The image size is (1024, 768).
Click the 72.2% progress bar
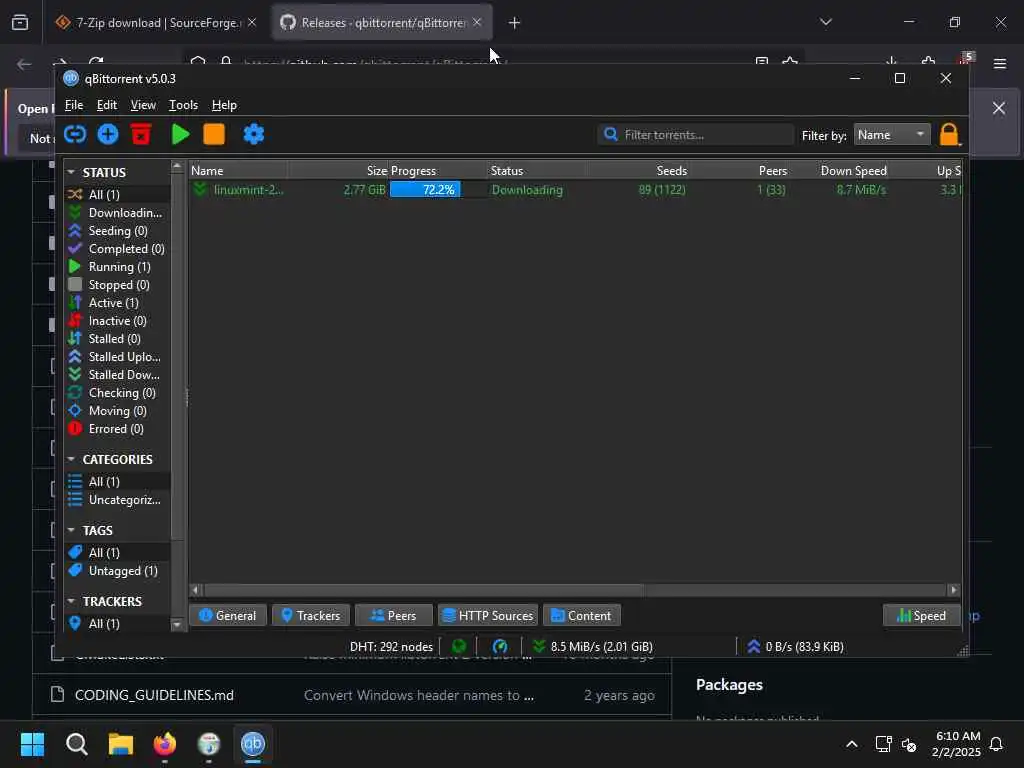point(438,190)
